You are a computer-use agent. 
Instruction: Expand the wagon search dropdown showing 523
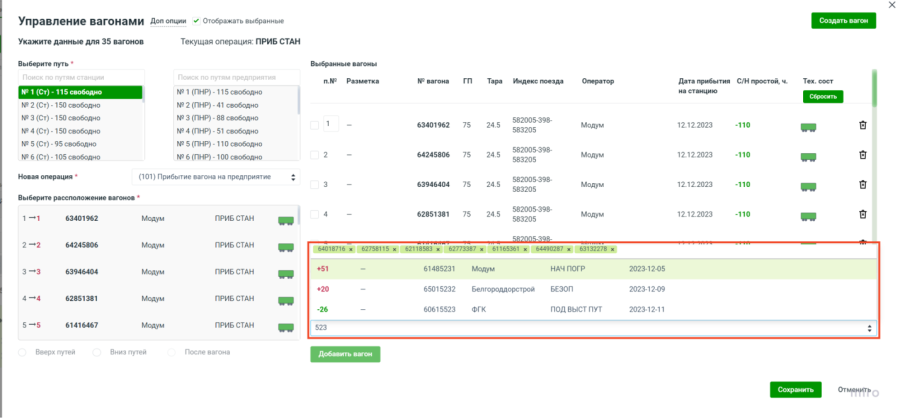coord(868,328)
